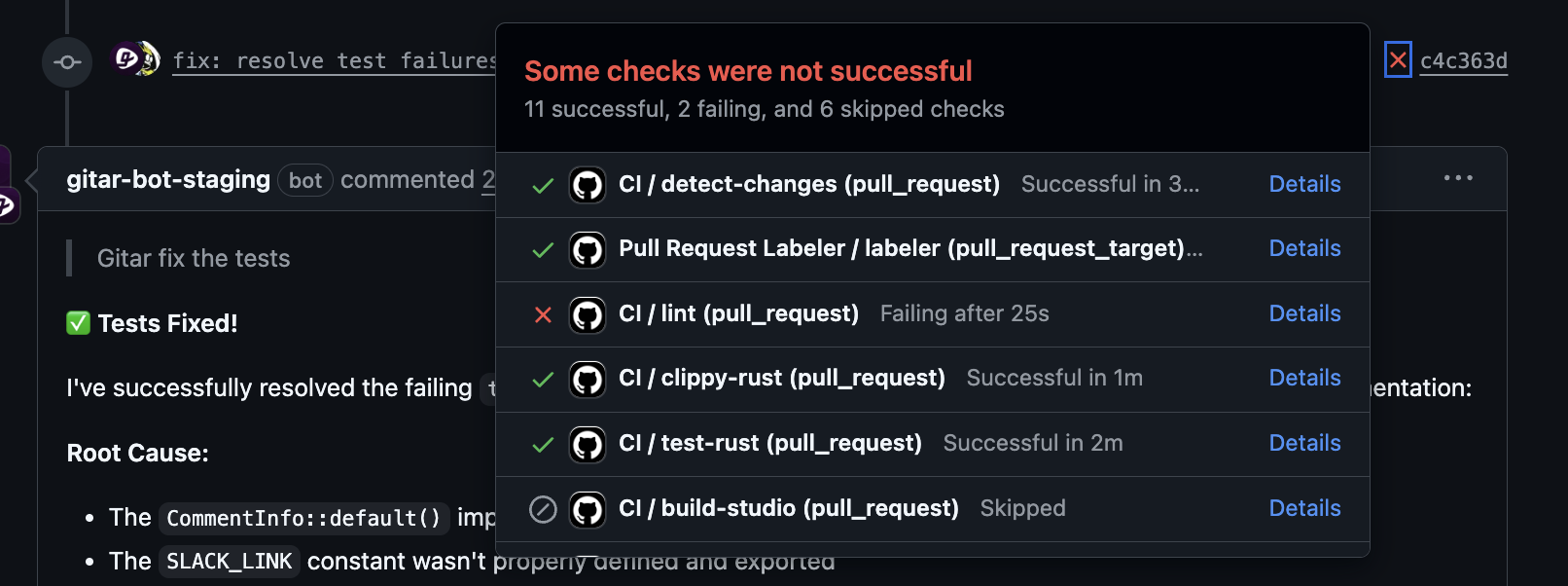Click GitHub icon beside CI lint check
This screenshot has height=586, width=1568.
(588, 314)
